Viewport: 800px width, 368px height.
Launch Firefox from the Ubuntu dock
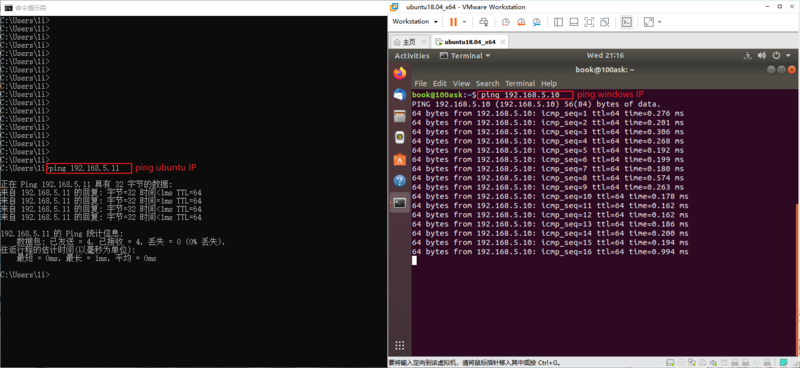[x=400, y=73]
